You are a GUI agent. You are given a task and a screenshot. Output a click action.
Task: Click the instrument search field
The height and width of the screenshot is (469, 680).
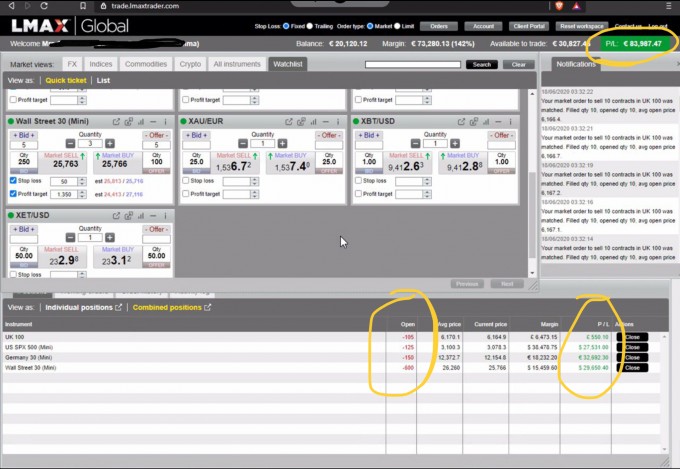pos(413,64)
